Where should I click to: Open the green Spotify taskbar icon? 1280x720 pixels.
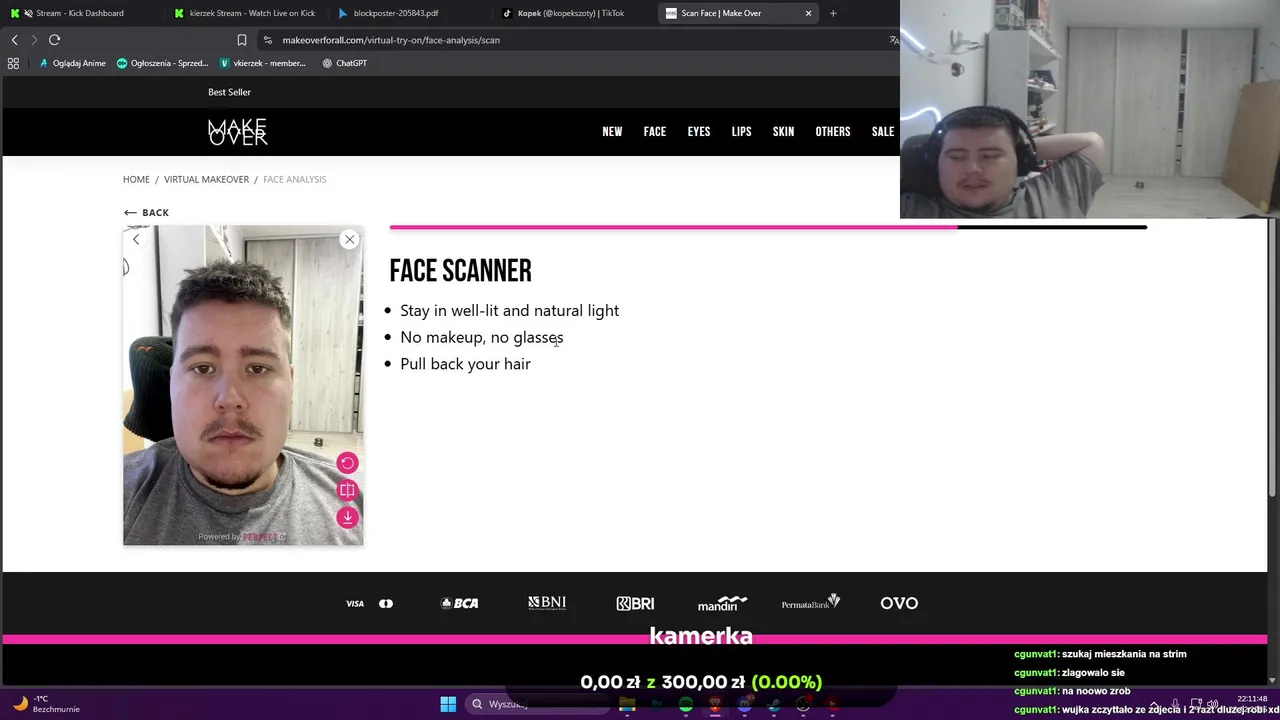(x=685, y=704)
